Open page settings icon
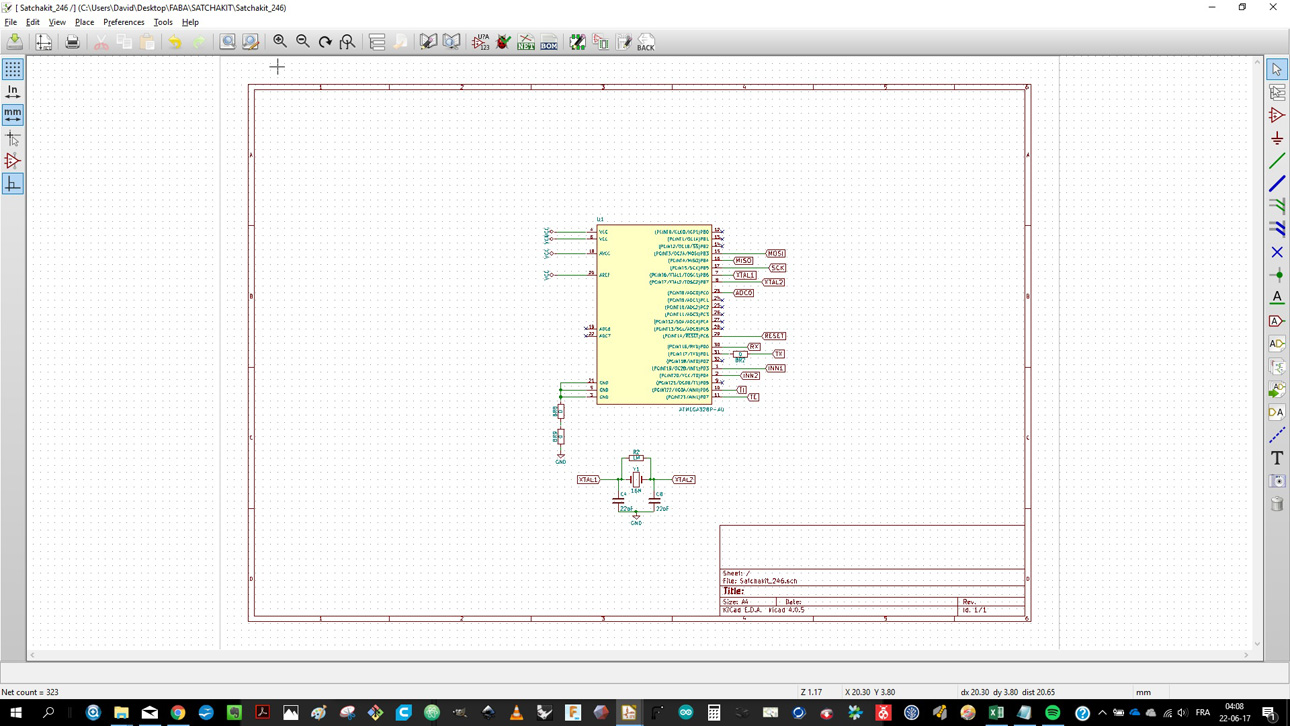The height and width of the screenshot is (726, 1290). click(44, 42)
